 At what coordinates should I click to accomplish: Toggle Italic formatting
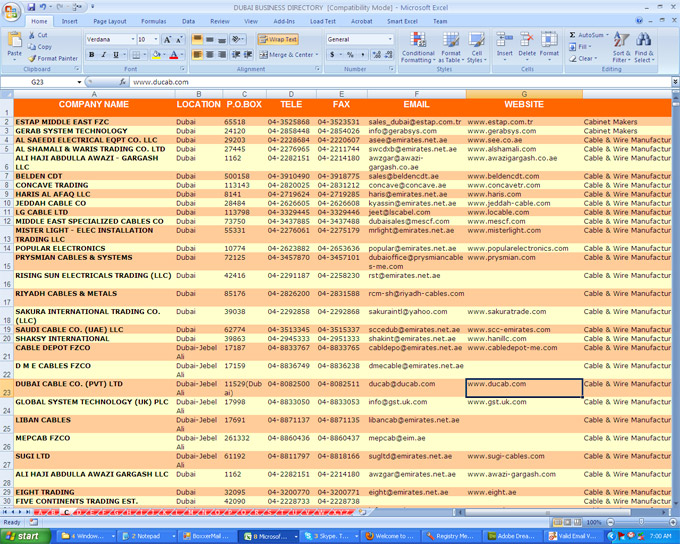tap(103, 55)
